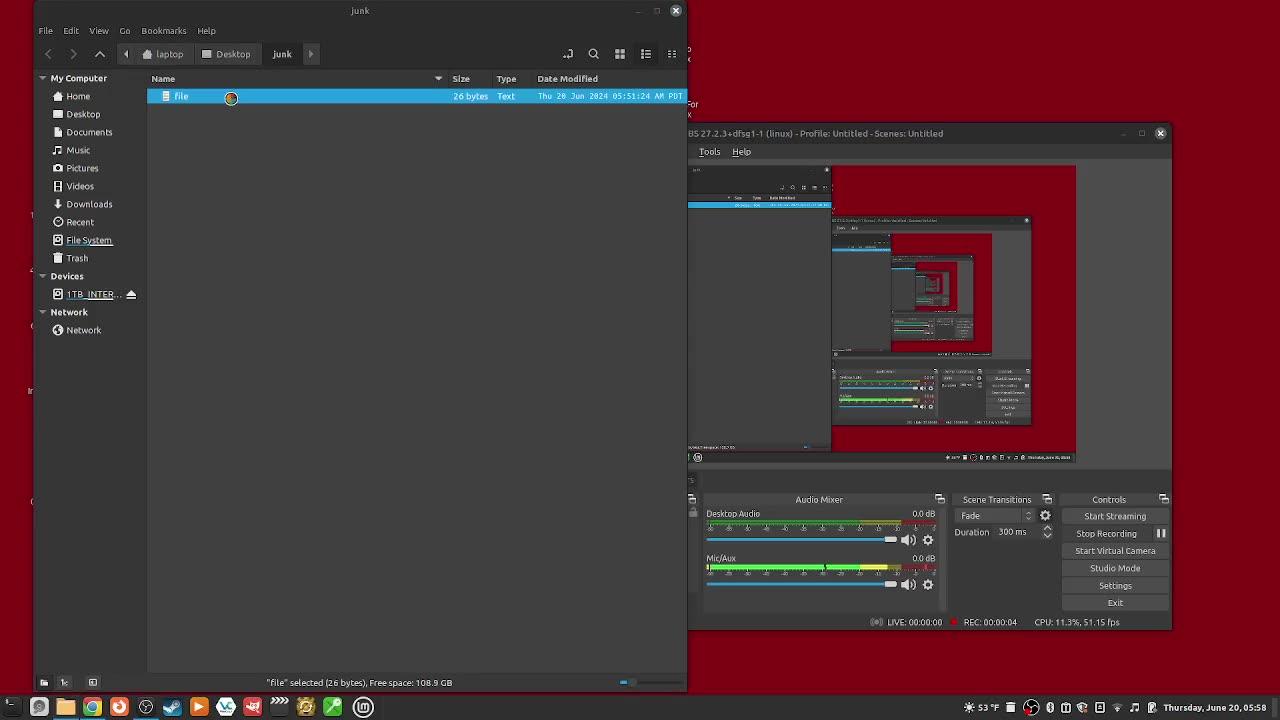Open Mic/Aux settings gear

pyautogui.click(x=928, y=585)
